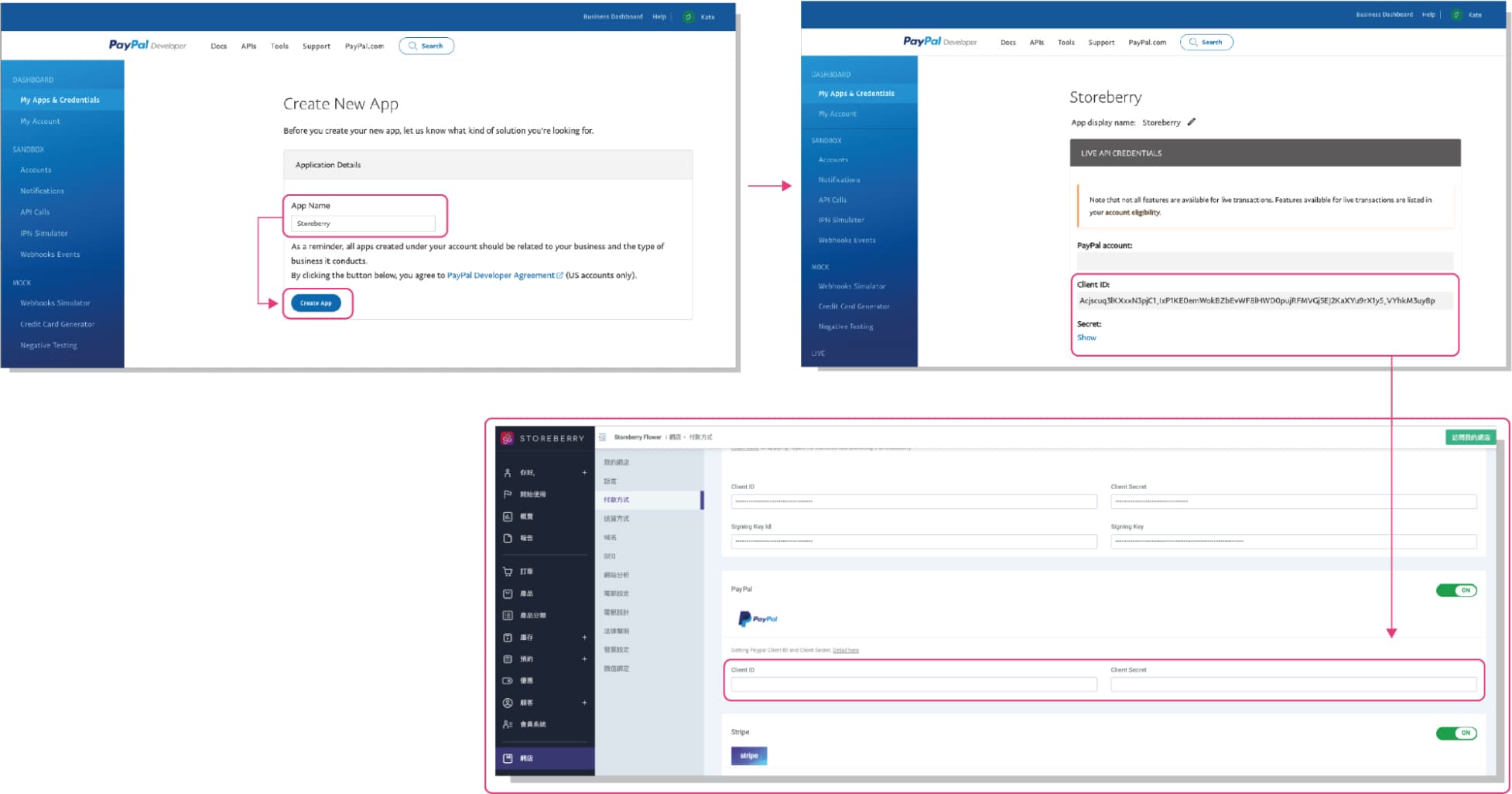This screenshot has height=794, width=1512.
Task: Click the person icon beside 你好 in Storeberry sidebar
Action: (x=508, y=472)
